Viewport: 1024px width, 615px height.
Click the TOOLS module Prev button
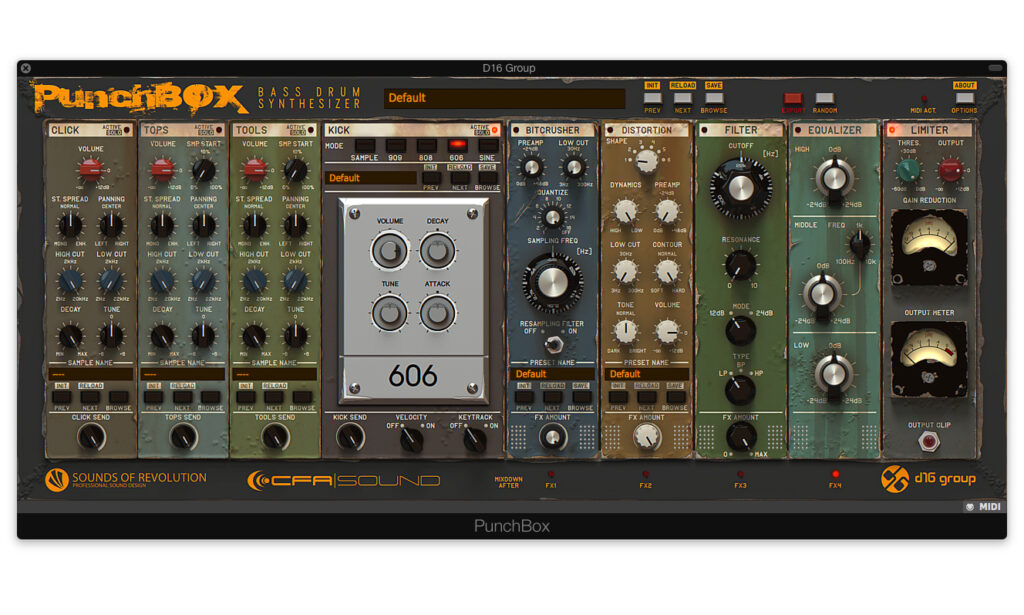coord(246,396)
